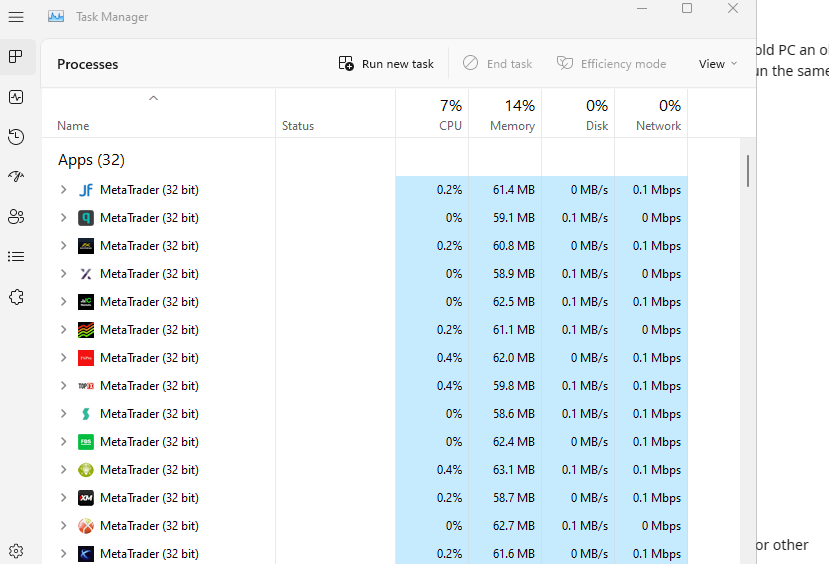Click the red ball icon of MetaTrader using 62.7 MB

tap(86, 526)
